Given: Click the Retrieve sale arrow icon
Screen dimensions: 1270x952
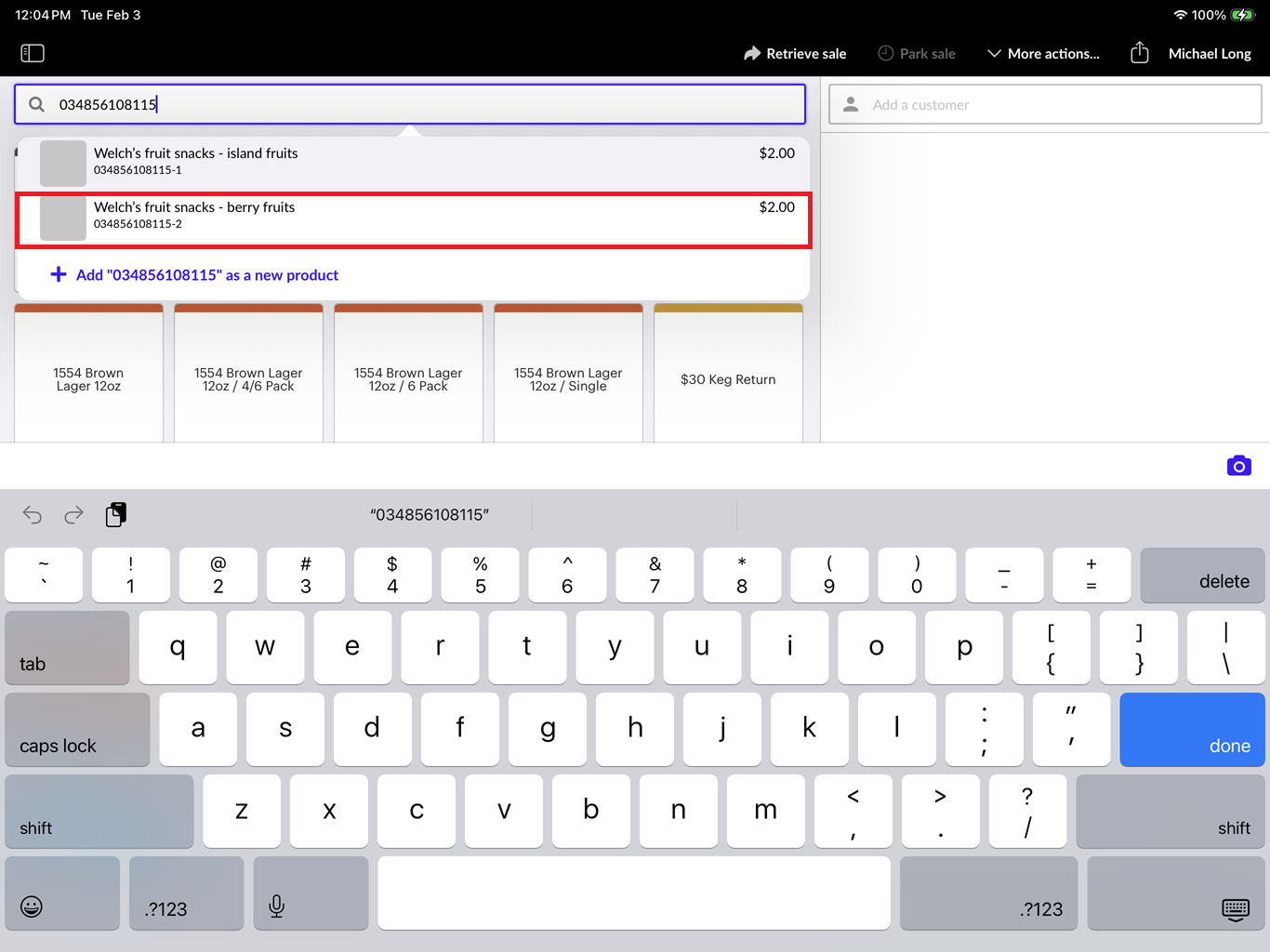Looking at the screenshot, I should [752, 53].
